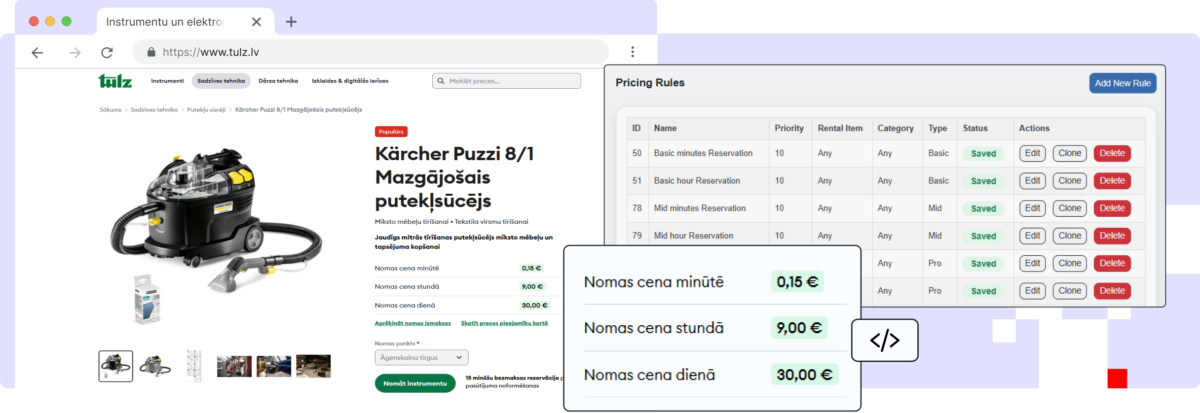Select the sixth product thumbnail

pos(313,366)
